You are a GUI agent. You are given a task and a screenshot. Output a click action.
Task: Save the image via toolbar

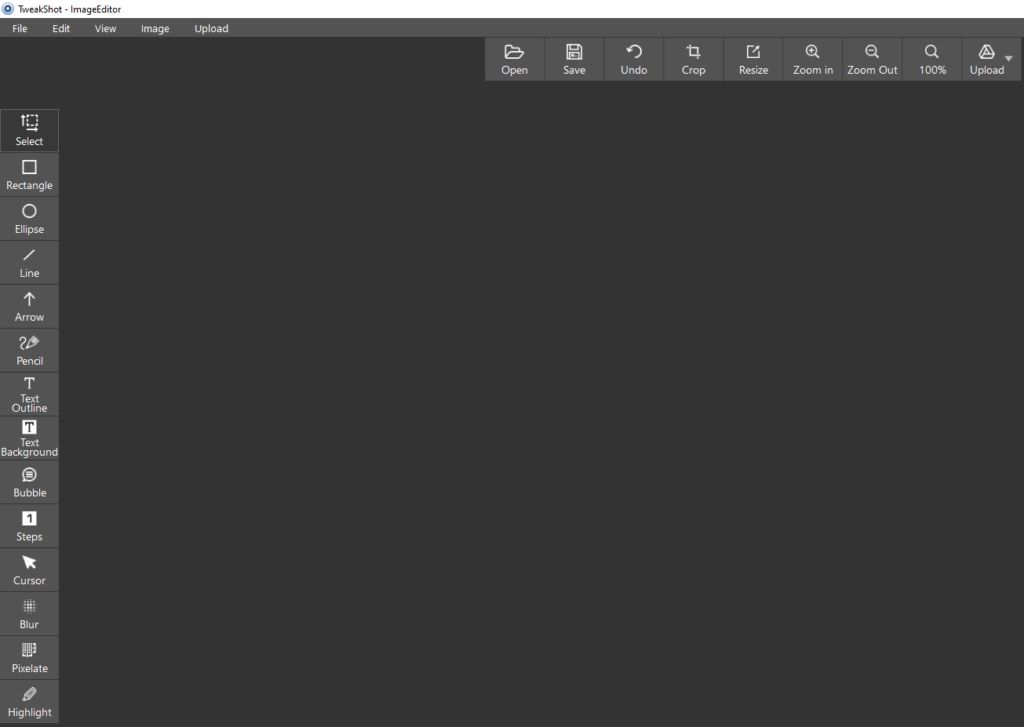[574, 59]
